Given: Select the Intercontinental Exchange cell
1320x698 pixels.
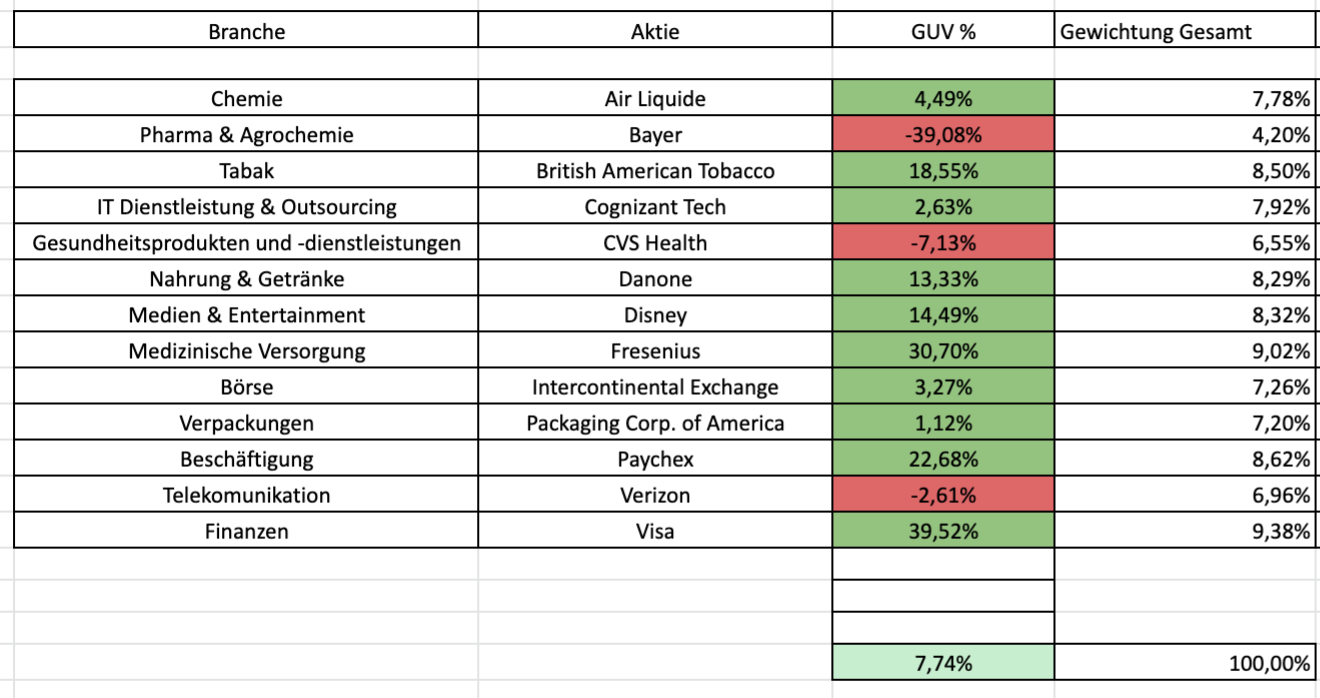Looking at the screenshot, I should pyautogui.click(x=655, y=387).
